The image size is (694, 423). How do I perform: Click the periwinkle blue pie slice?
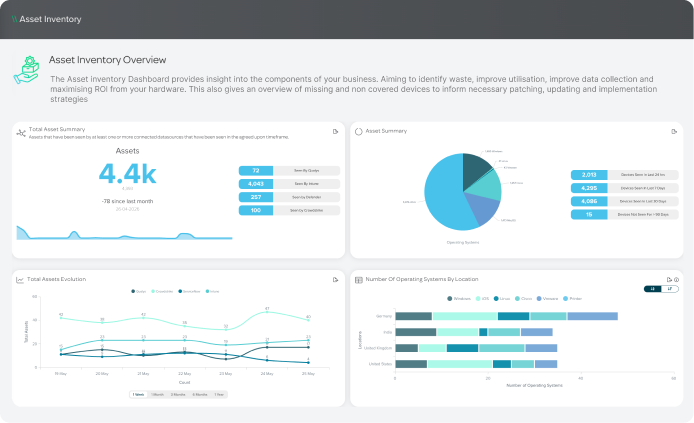pyautogui.click(x=482, y=207)
